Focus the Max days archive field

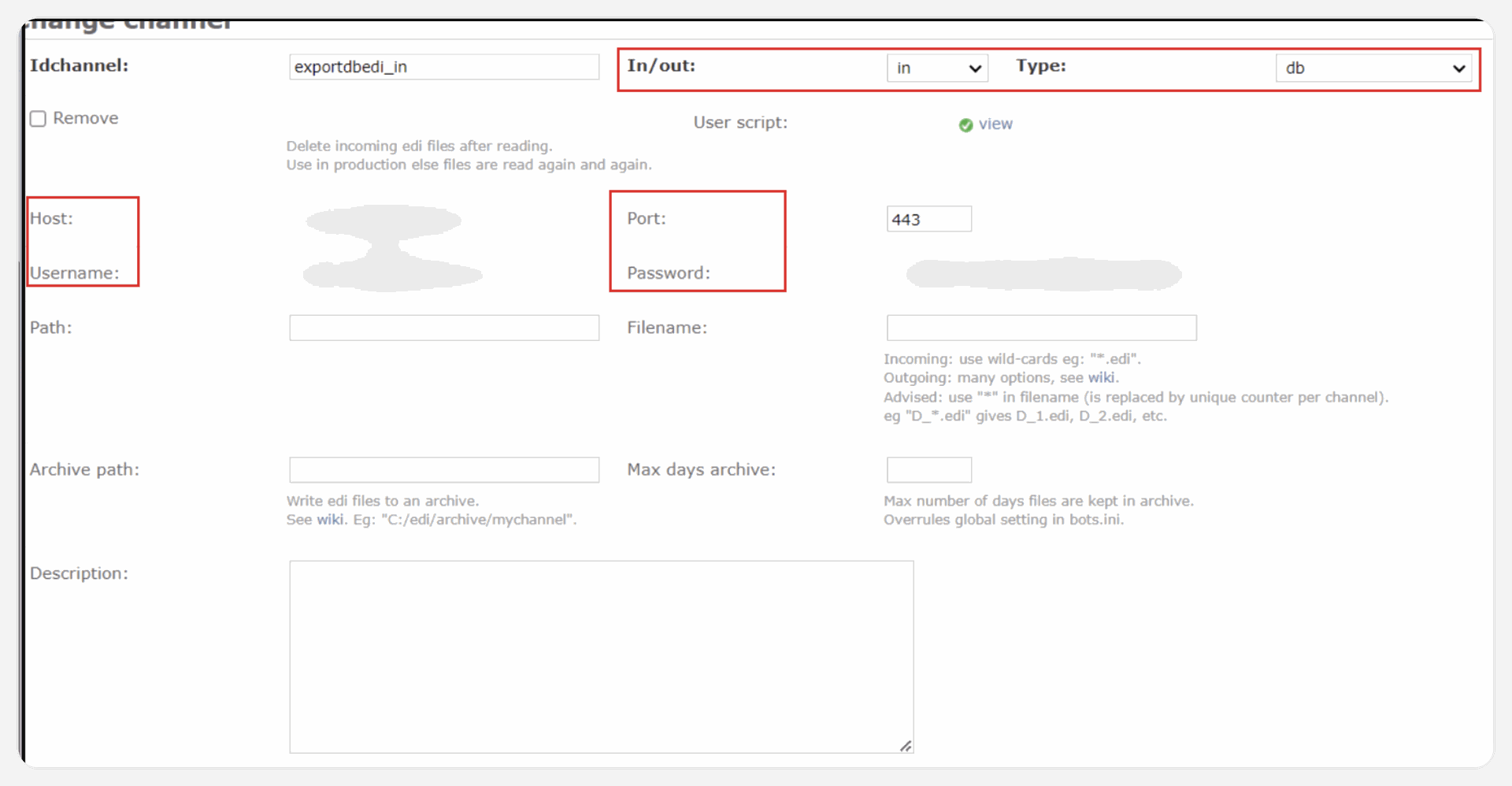coord(929,470)
